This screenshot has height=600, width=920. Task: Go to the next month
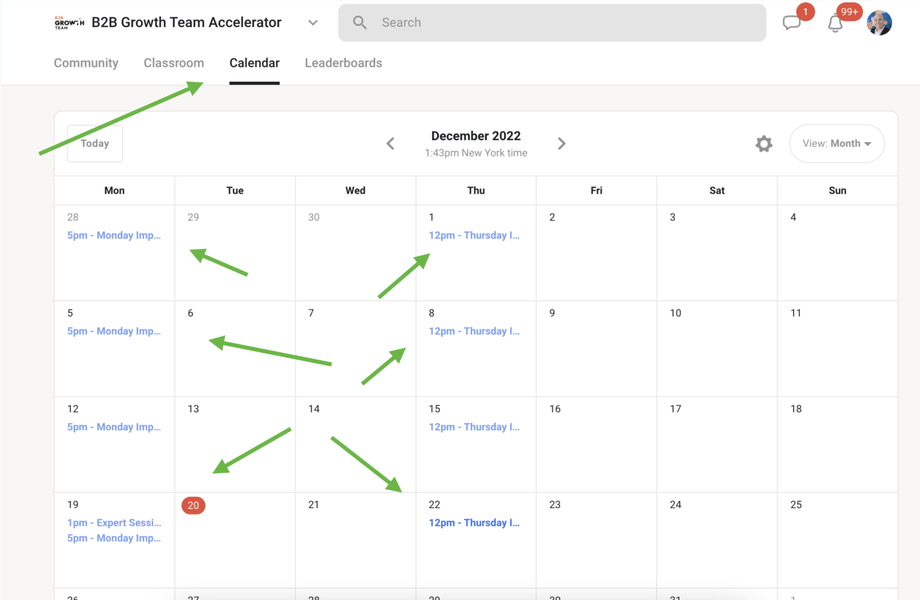pyautogui.click(x=562, y=144)
